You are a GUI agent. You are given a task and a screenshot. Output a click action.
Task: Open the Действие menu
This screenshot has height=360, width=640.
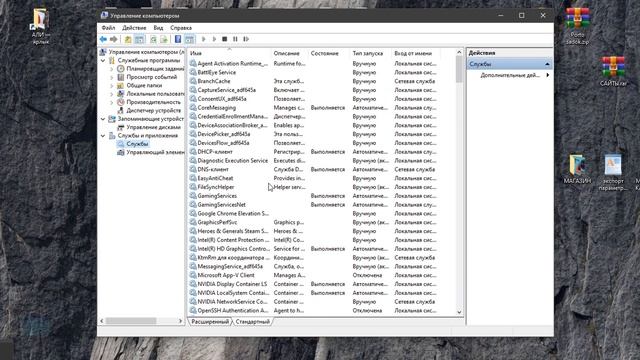pyautogui.click(x=134, y=28)
